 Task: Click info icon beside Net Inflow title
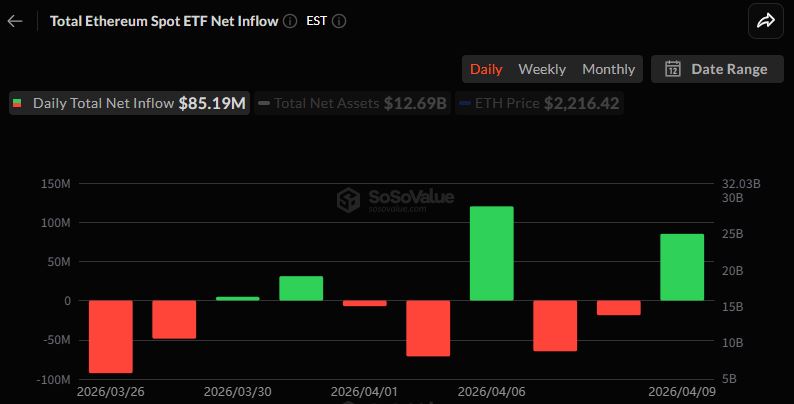[290, 21]
